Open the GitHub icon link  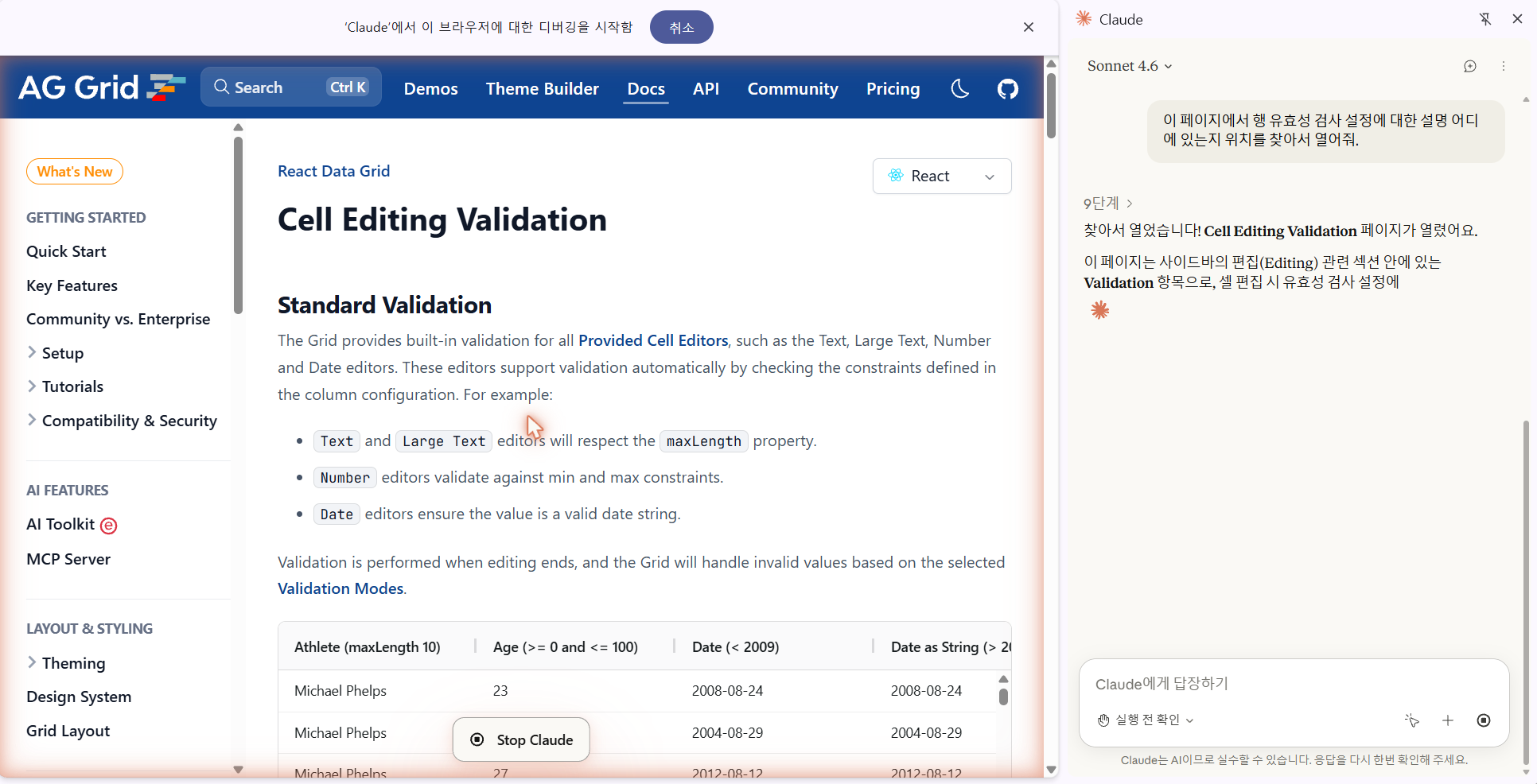(1008, 88)
